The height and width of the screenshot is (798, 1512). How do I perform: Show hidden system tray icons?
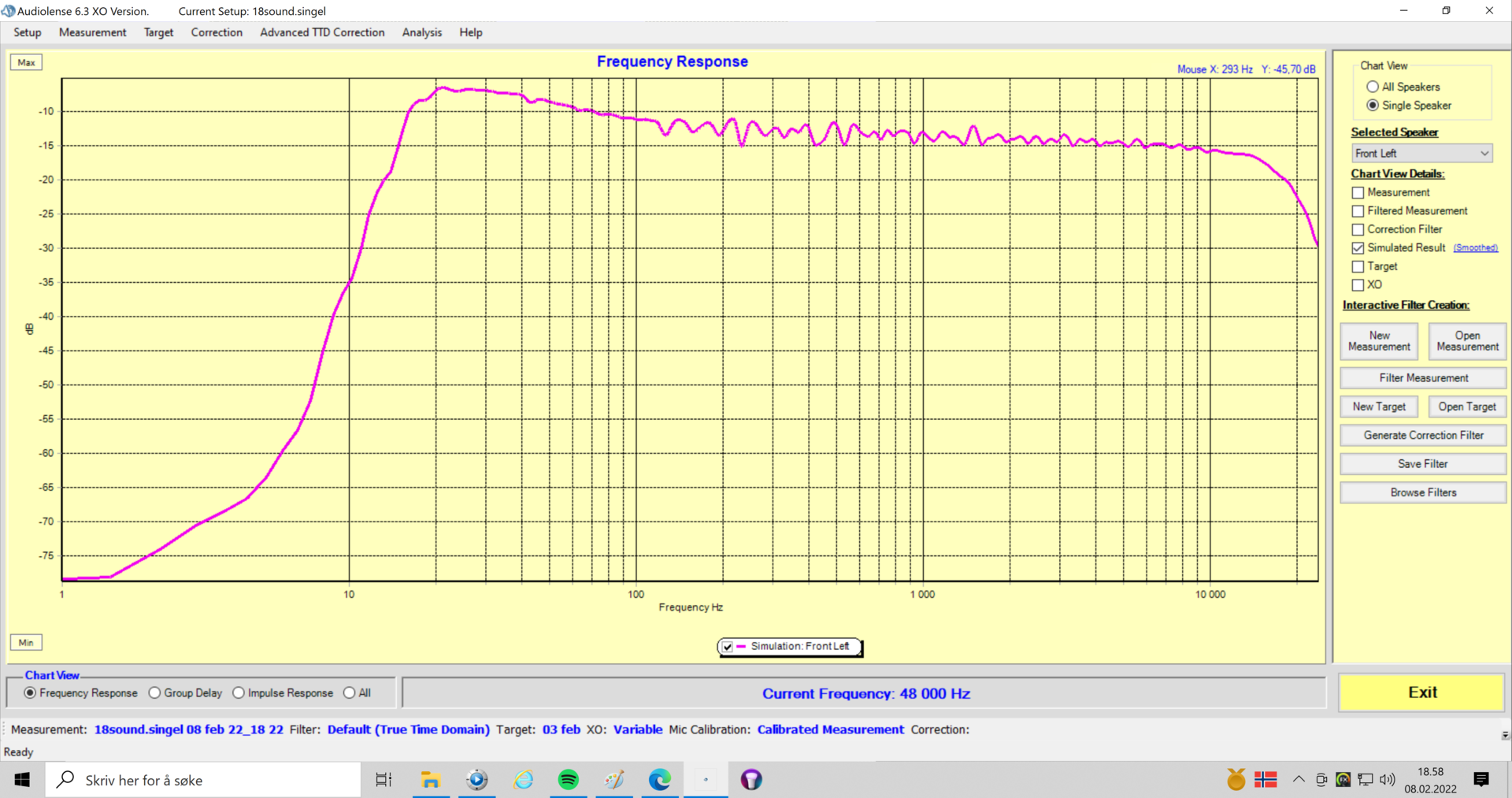click(x=1299, y=780)
